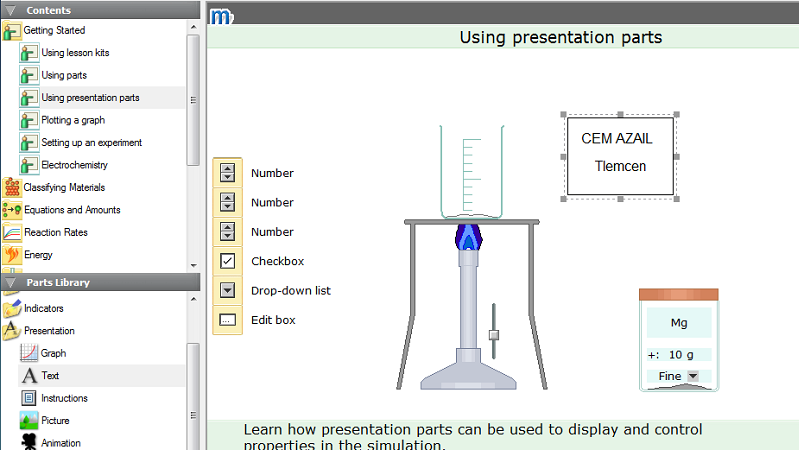The image size is (799, 450).
Task: Open the Drop-down list part arrow
Action: [x=227, y=291]
